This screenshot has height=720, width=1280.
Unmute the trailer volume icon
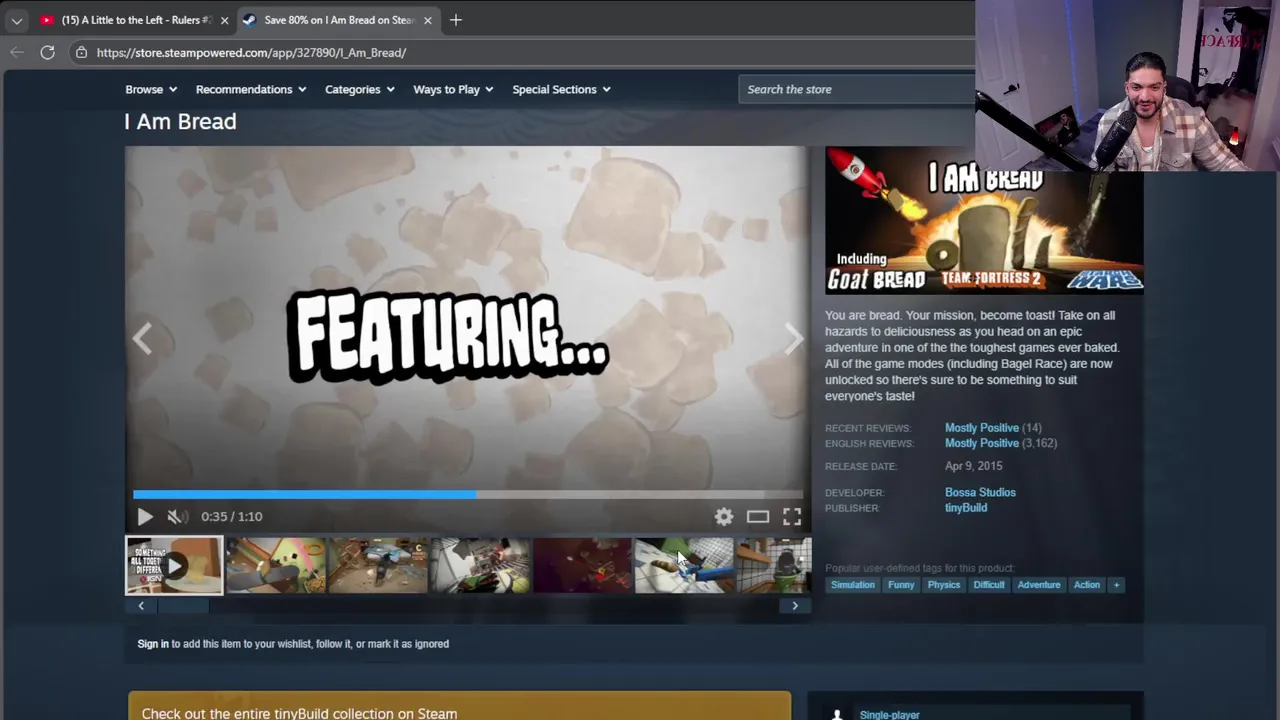[176, 516]
